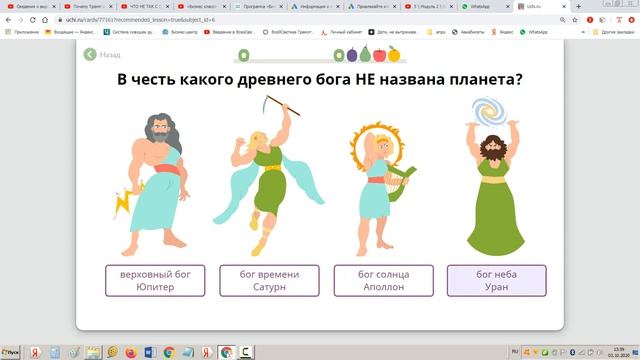Viewport: 640px width, 360px height.
Task: Open the red extension icon in toolbar
Action: pos(590,20)
